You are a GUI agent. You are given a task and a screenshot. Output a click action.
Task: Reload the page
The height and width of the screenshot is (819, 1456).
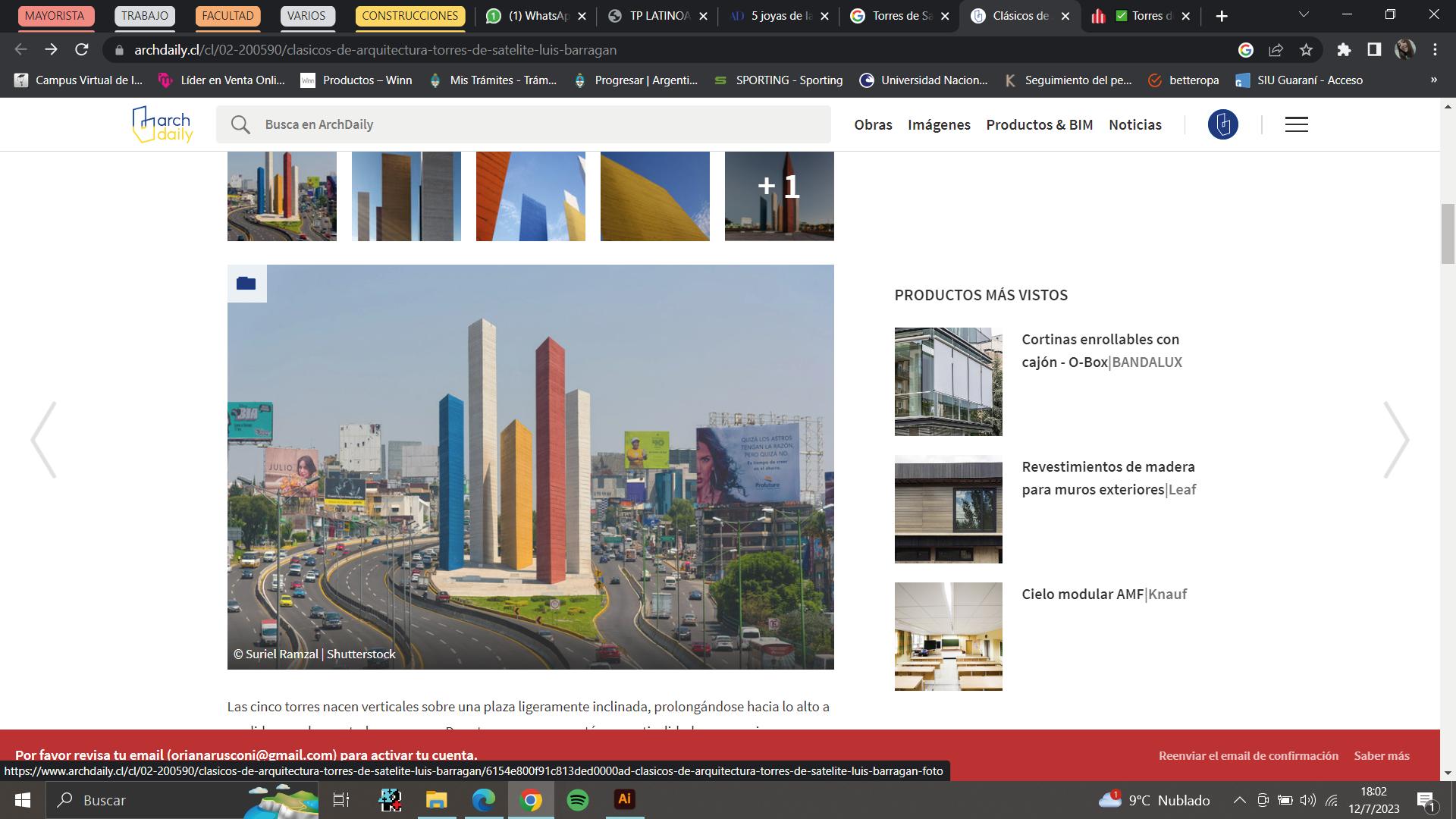click(x=82, y=50)
